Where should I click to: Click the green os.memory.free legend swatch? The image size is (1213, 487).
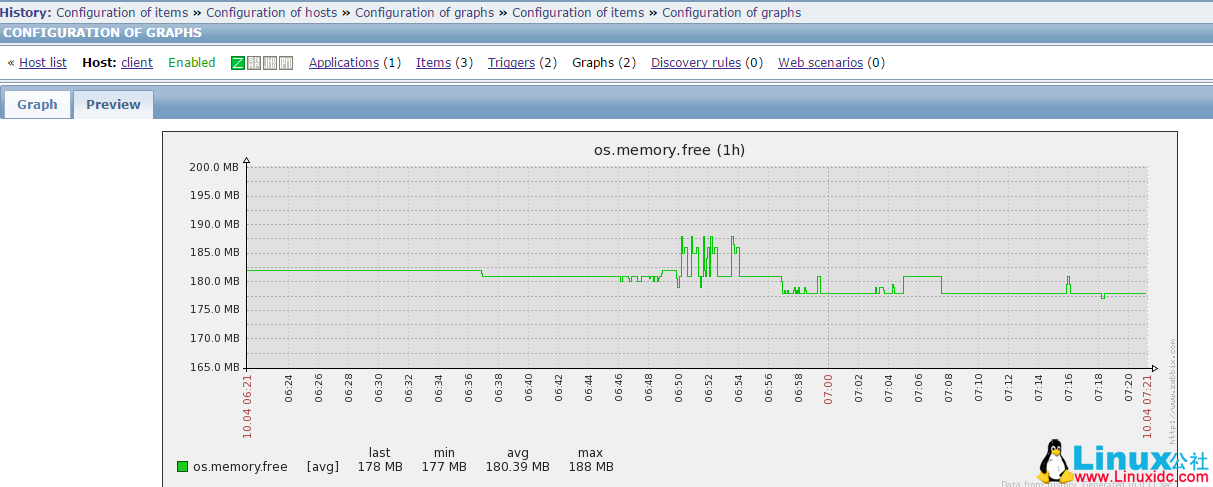coord(182,467)
